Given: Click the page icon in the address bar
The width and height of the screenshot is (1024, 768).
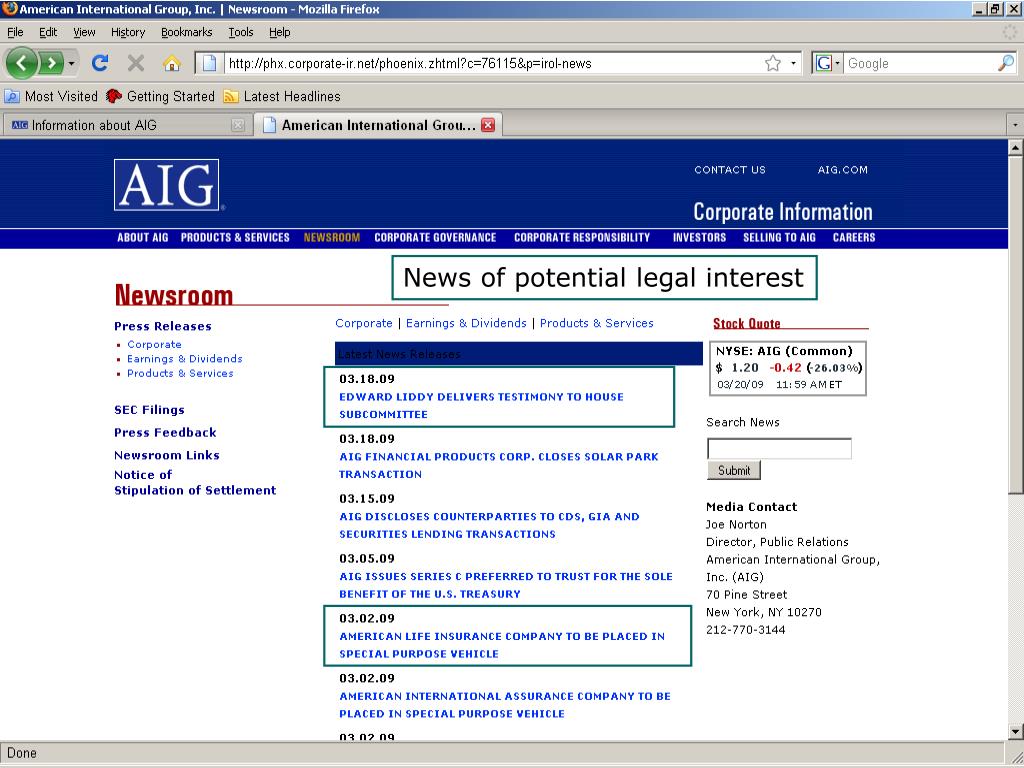Looking at the screenshot, I should 209,63.
